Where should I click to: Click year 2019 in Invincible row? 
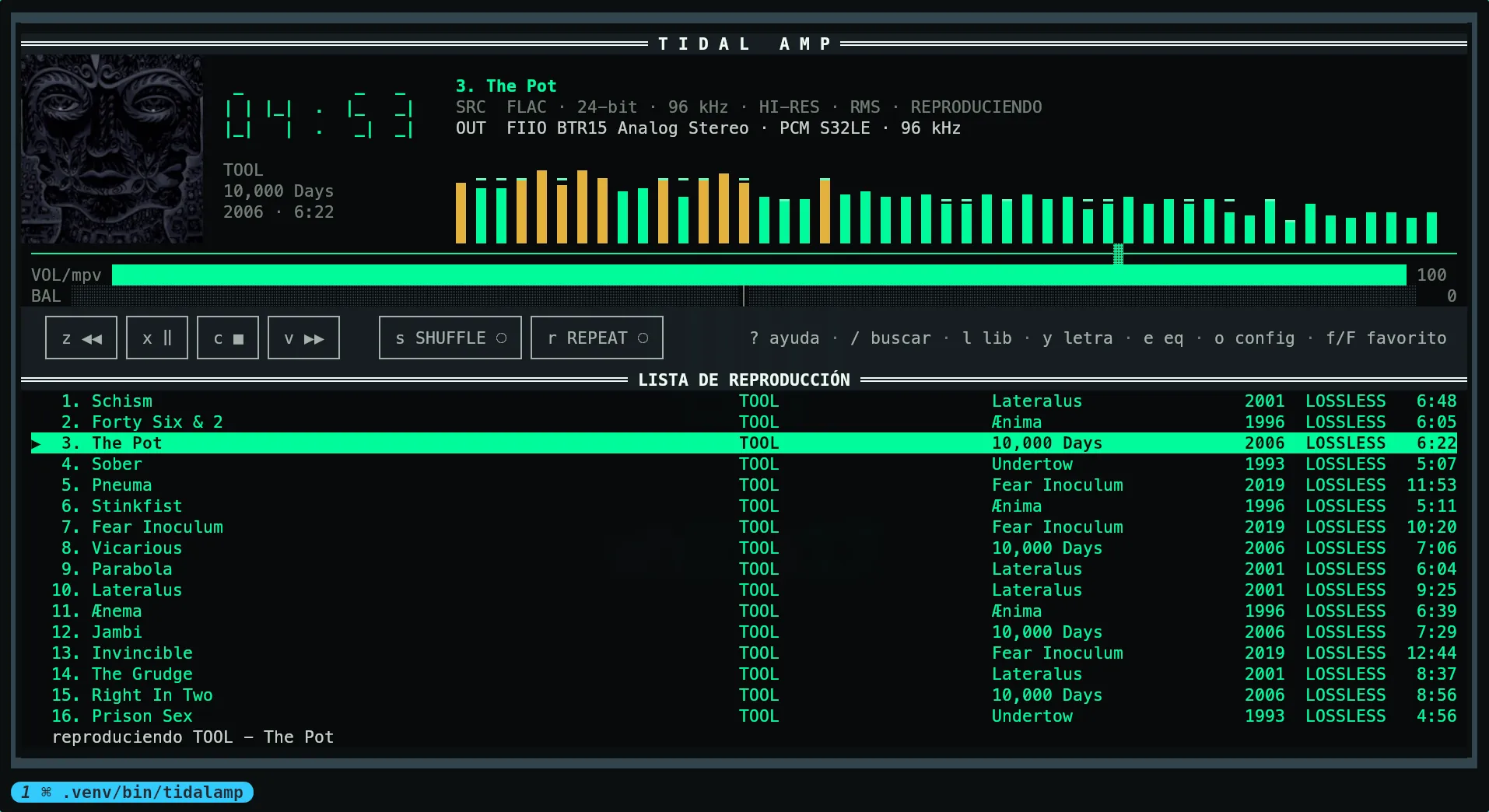click(x=1265, y=653)
